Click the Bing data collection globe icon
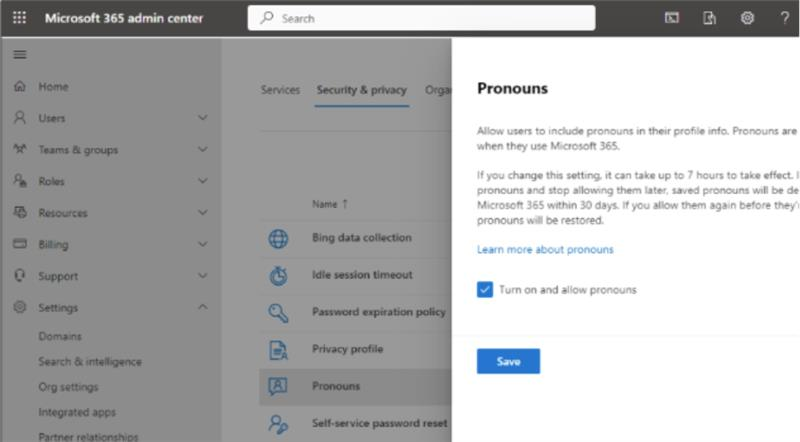 tap(278, 238)
